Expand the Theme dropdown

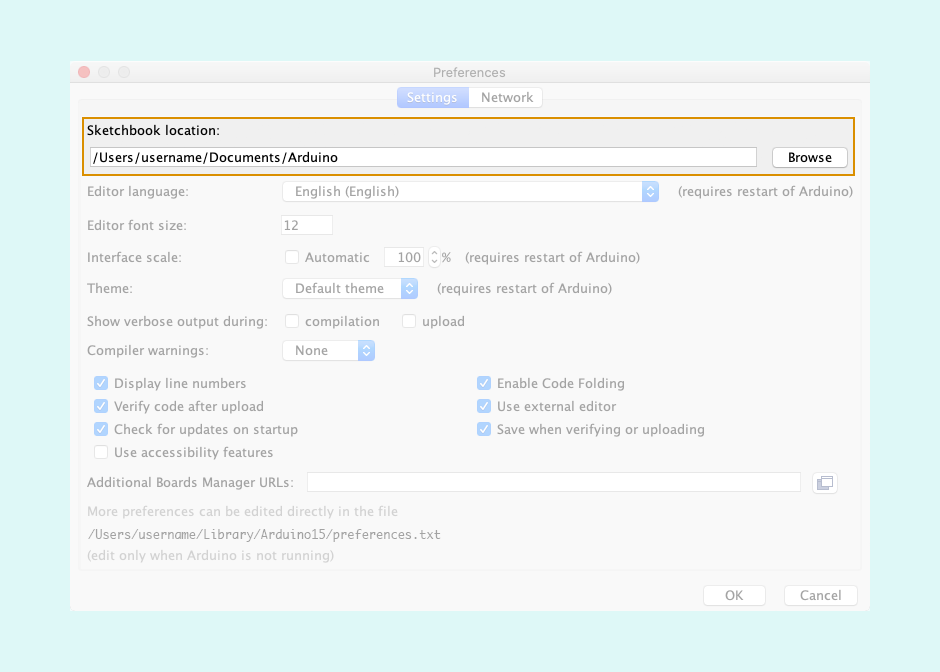pyautogui.click(x=349, y=288)
